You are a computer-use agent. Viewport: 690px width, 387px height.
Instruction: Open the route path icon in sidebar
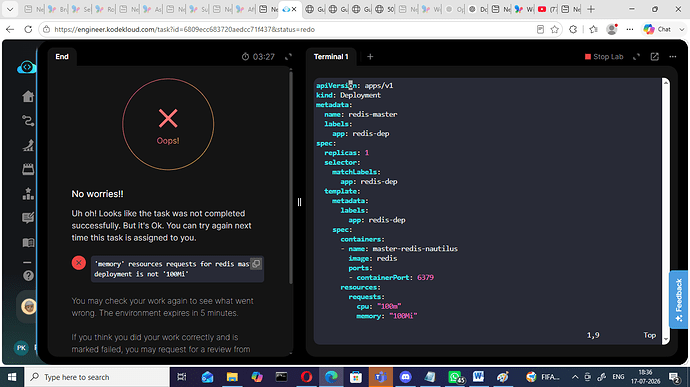click(28, 121)
